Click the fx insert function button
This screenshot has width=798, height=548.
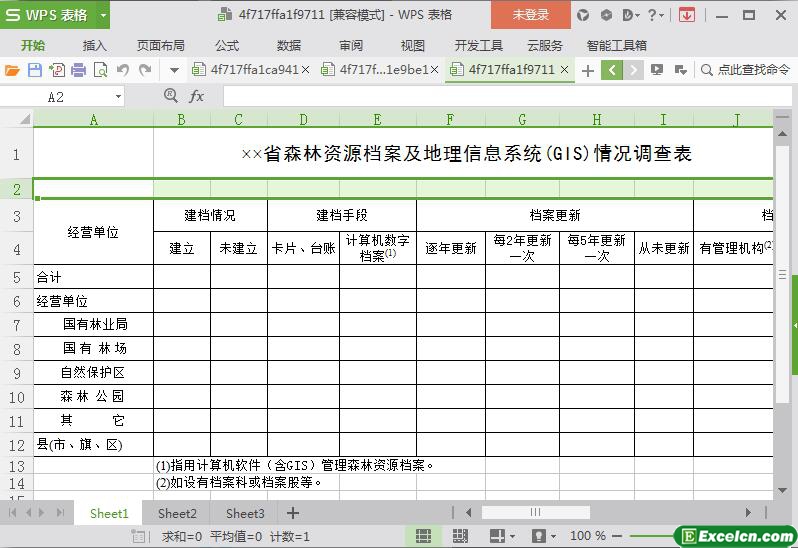click(196, 96)
